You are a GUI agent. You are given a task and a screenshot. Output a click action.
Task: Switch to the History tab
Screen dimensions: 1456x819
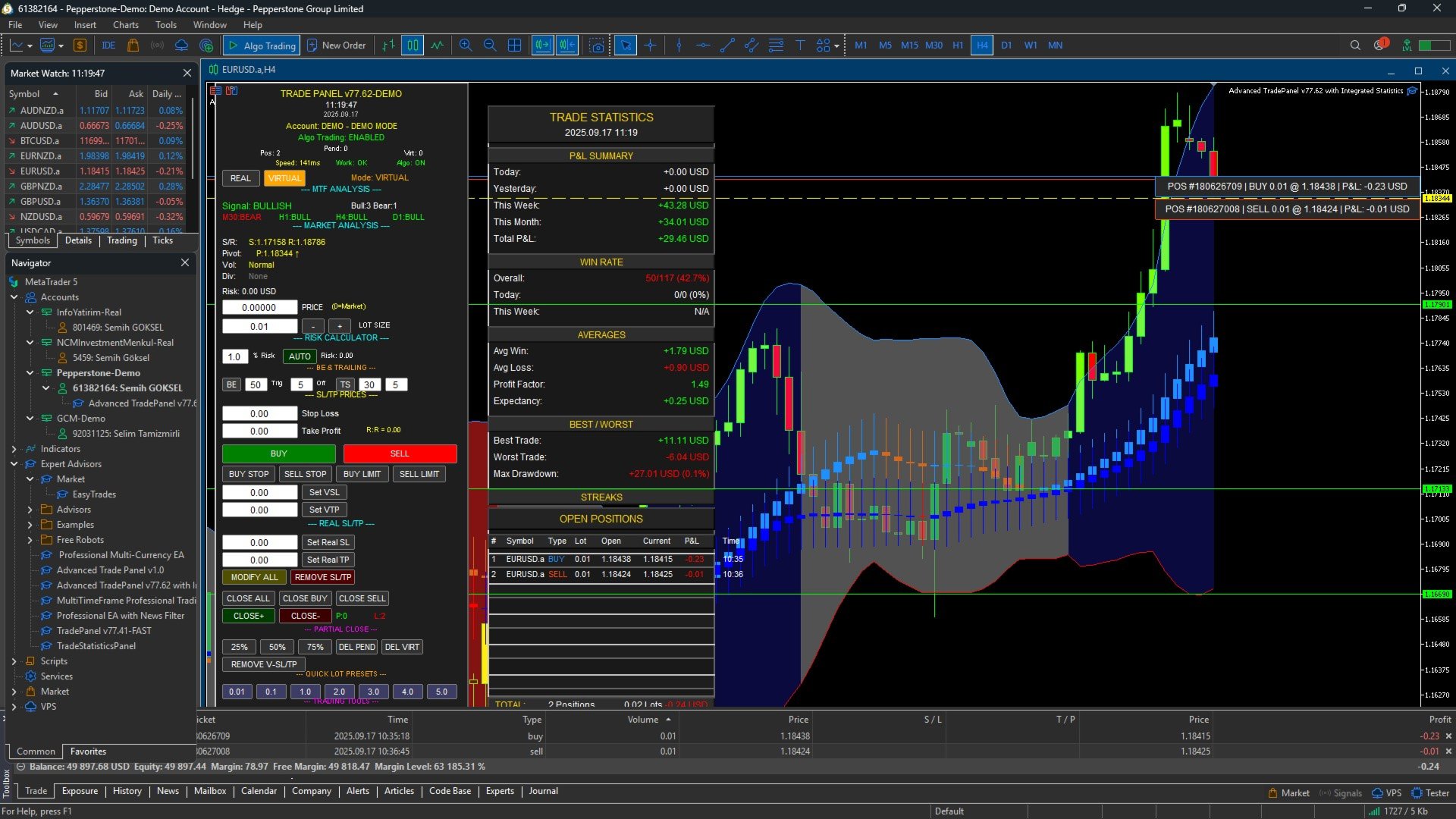[127, 791]
